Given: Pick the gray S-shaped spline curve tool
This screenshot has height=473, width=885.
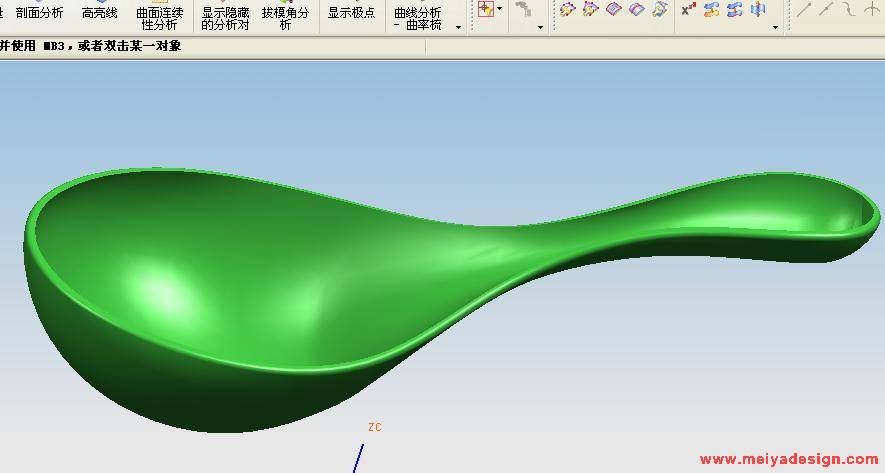Looking at the screenshot, I should pos(848,9).
